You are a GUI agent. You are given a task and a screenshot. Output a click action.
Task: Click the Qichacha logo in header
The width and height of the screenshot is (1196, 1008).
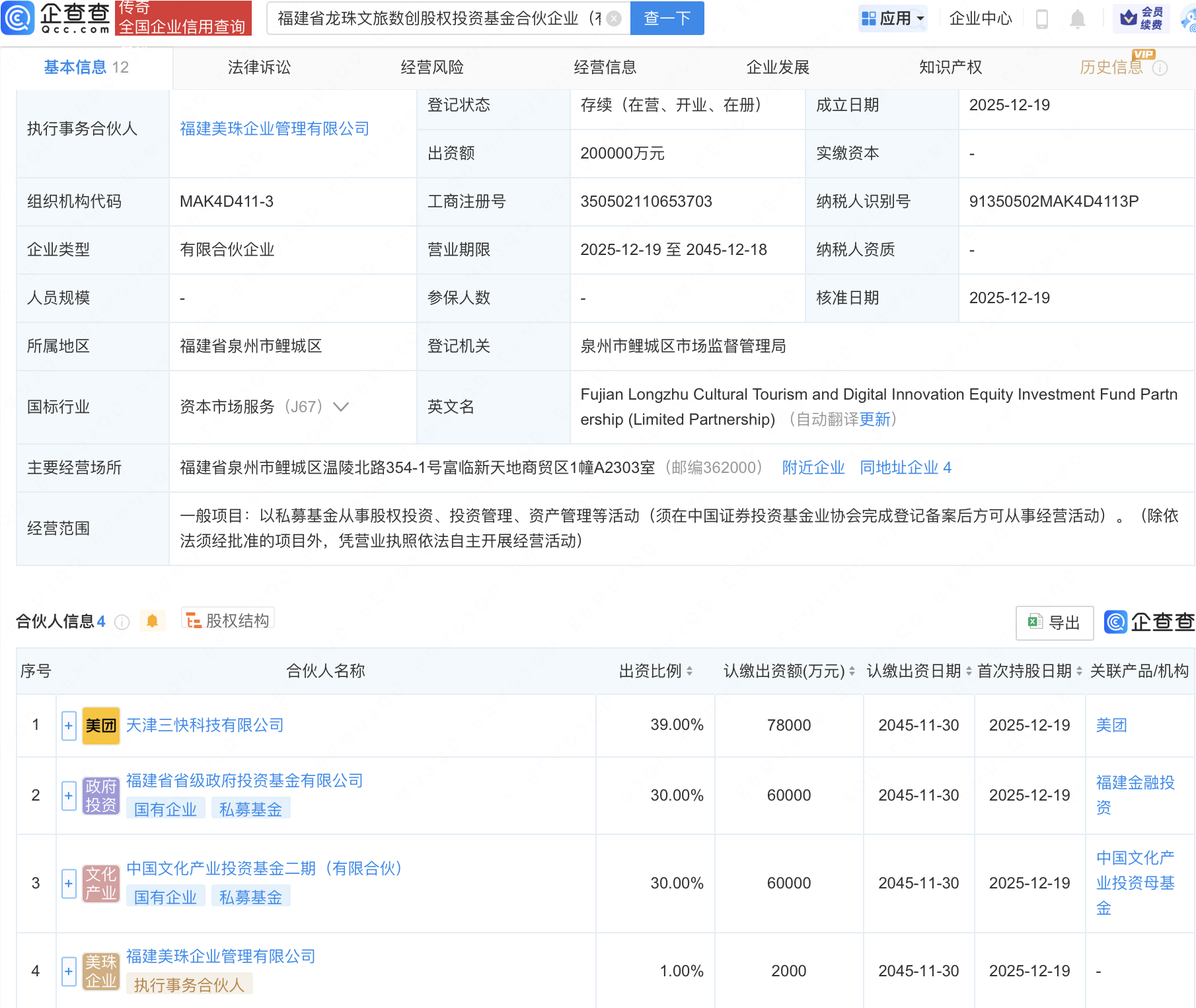click(56, 18)
